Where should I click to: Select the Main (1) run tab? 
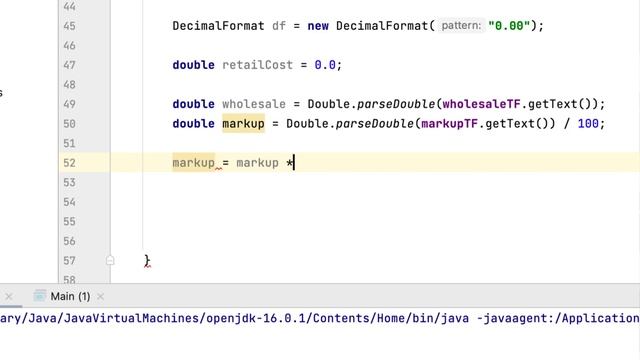point(70,296)
